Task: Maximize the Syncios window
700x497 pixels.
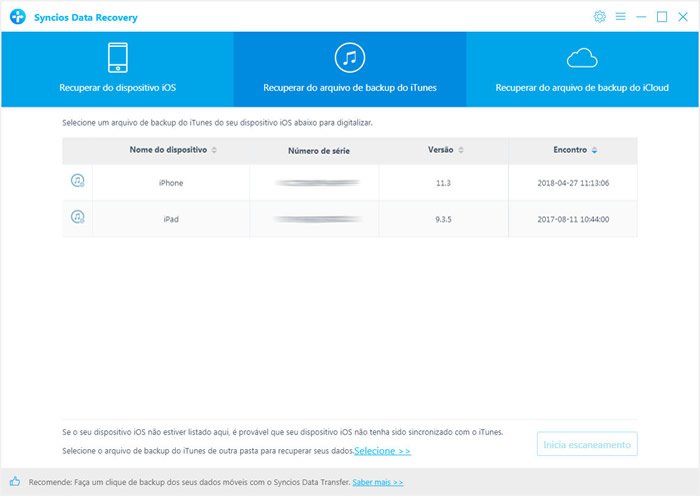Action: (662, 17)
